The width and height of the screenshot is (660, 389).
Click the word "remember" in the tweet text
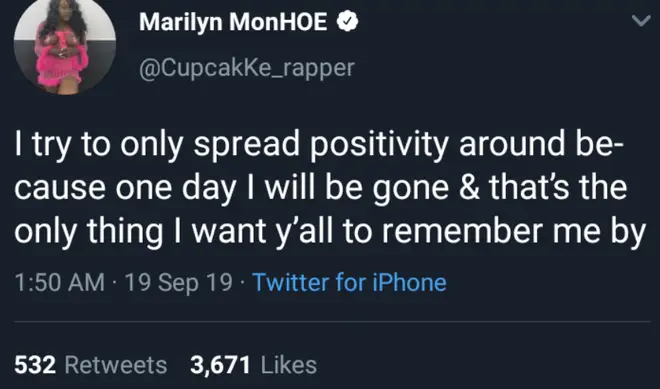coord(462,231)
